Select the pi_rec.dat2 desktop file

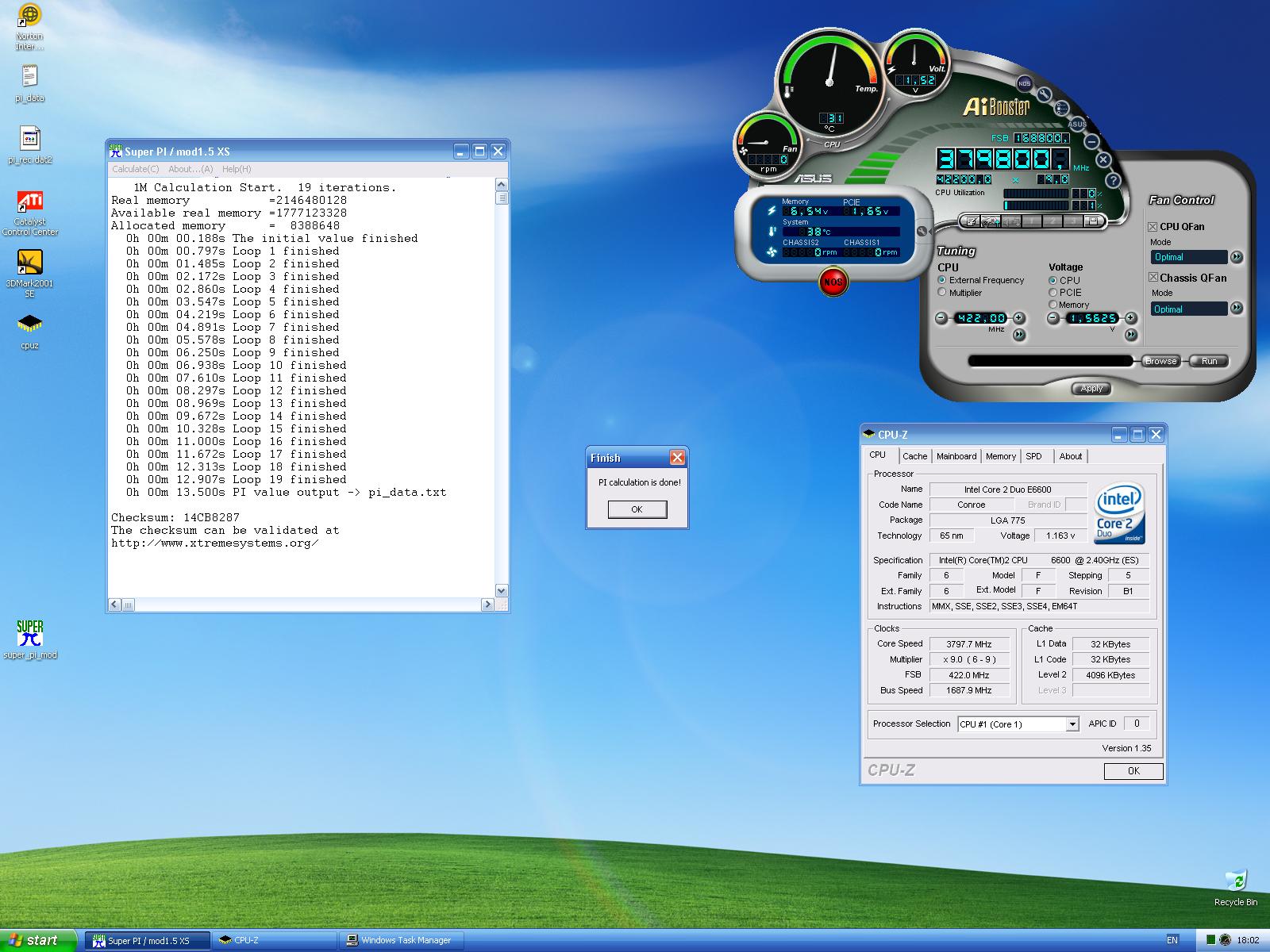pyautogui.click(x=29, y=145)
